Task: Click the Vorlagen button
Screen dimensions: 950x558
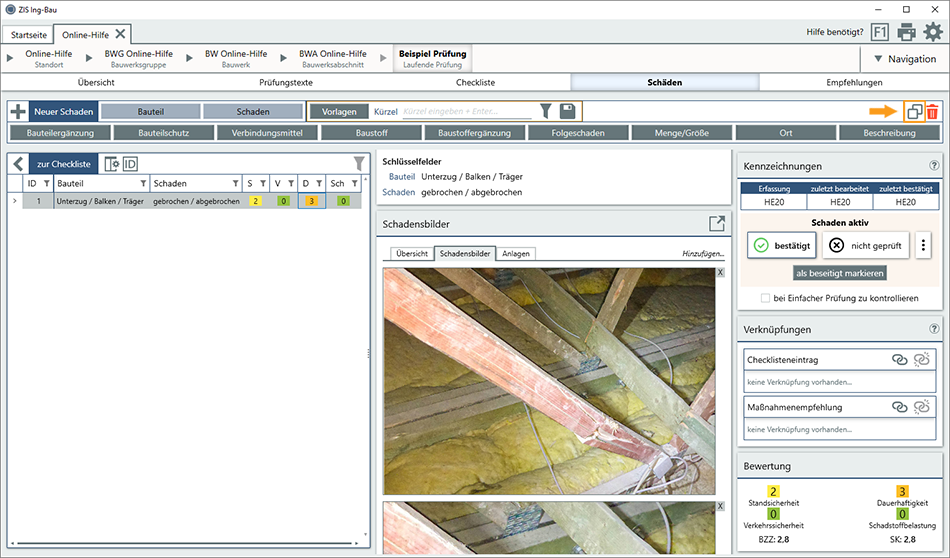Action: [339, 111]
